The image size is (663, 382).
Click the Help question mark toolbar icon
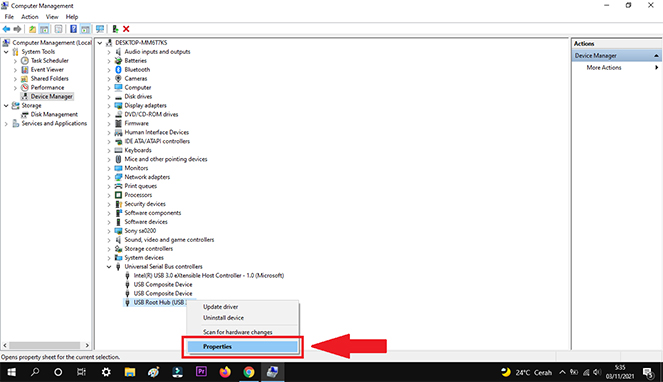tap(73, 29)
